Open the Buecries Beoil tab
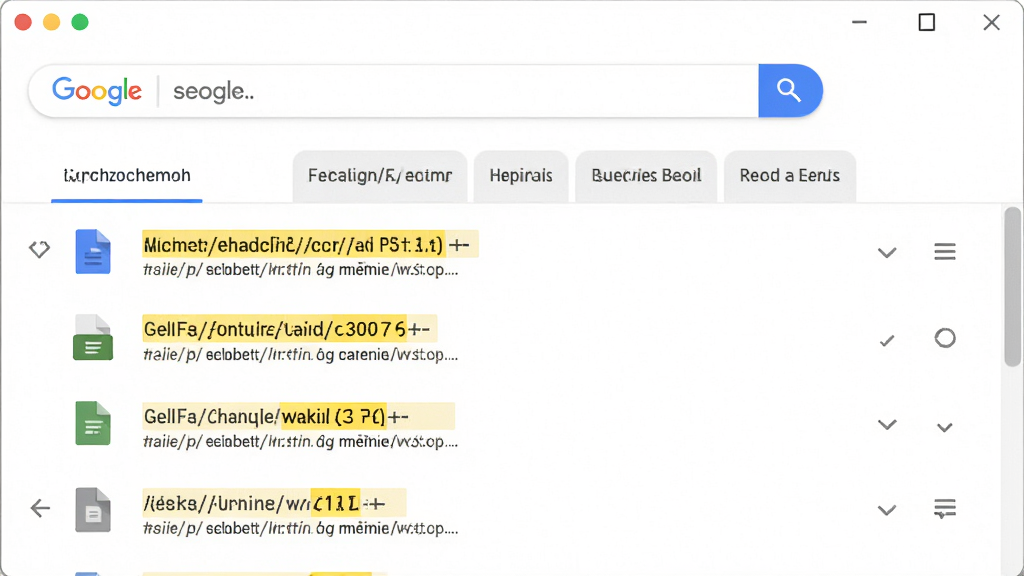The height and width of the screenshot is (576, 1024). point(646,176)
